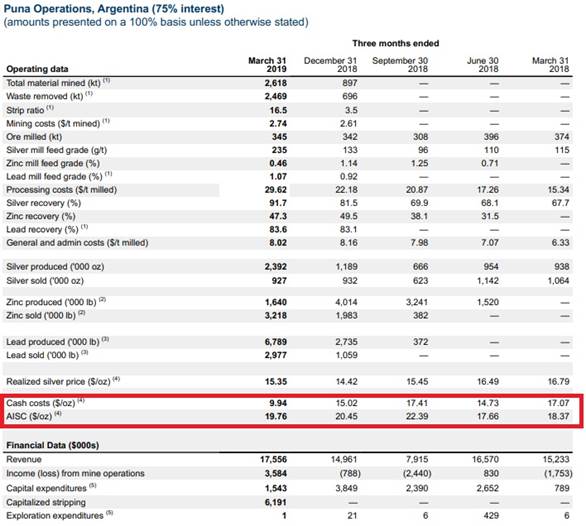Select the December 31 2018 column header
The width and height of the screenshot is (586, 526).
click(x=330, y=65)
